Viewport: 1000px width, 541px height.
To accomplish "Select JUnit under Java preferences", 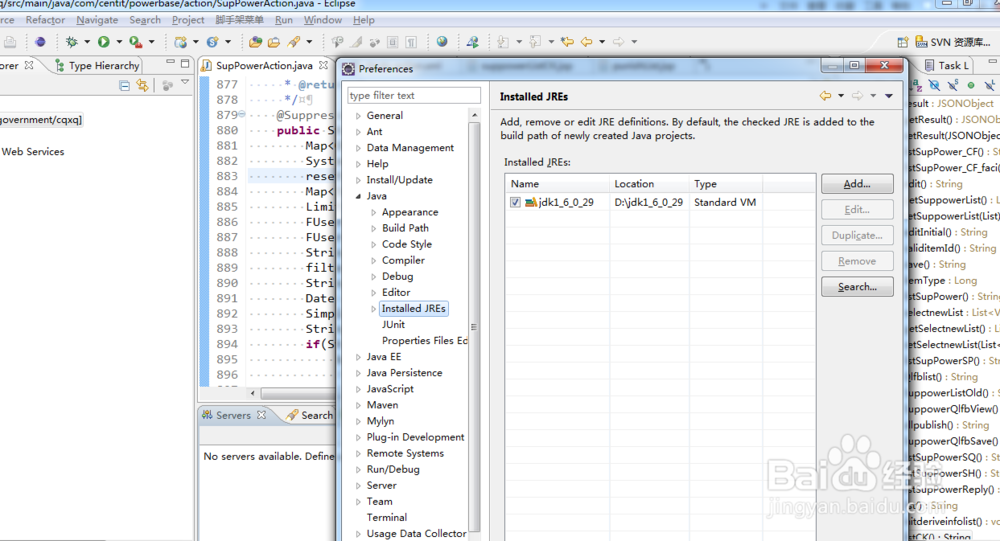I will [393, 325].
